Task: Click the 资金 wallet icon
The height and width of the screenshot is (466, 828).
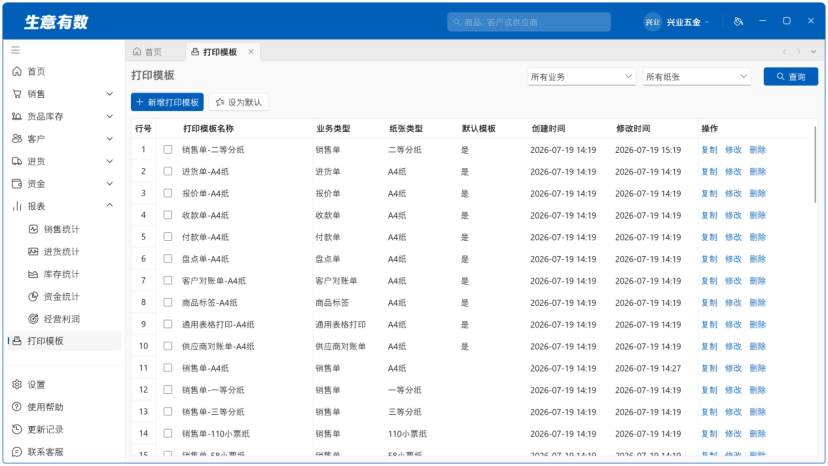Action: [17, 184]
